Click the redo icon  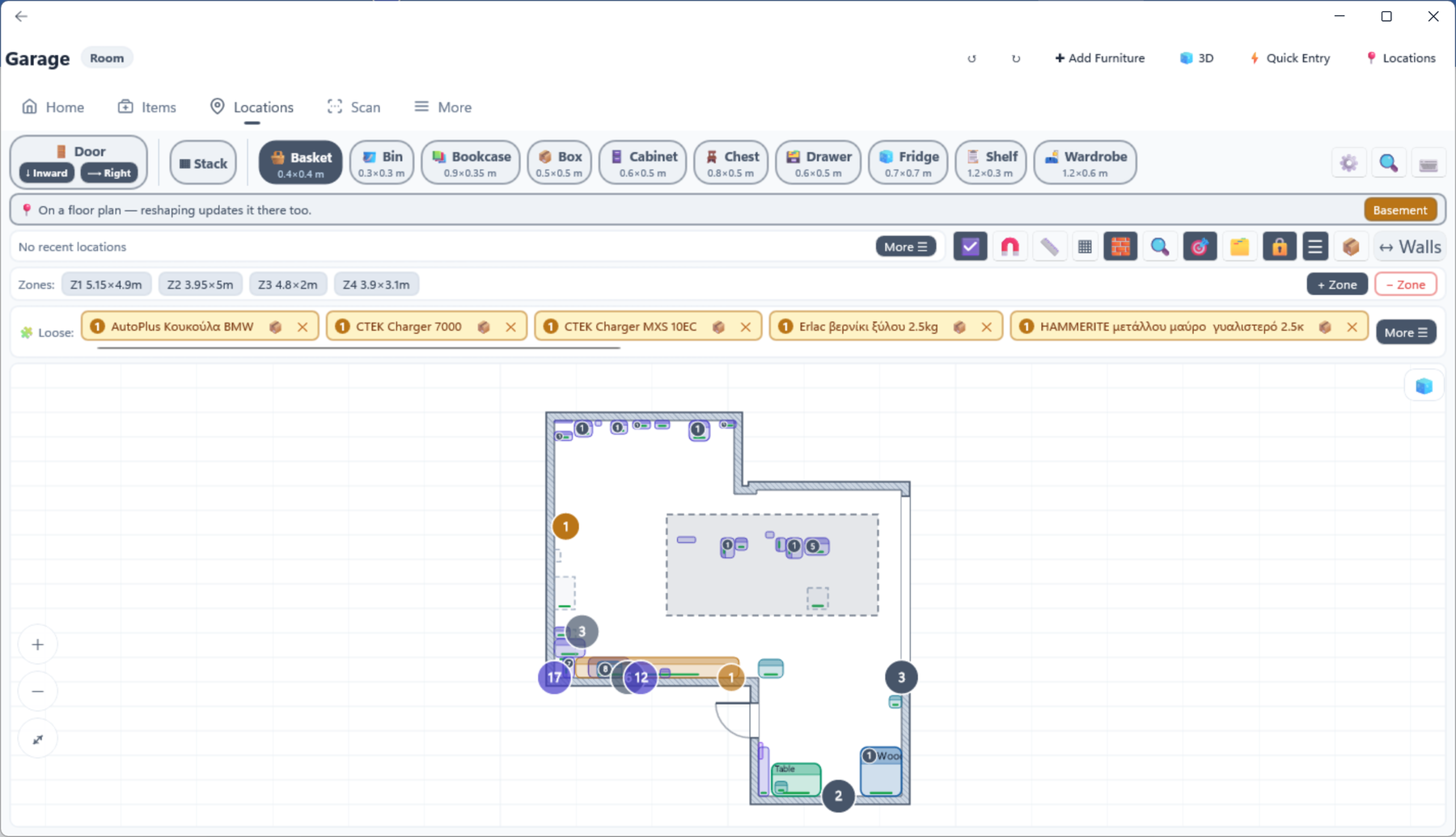pos(1016,58)
